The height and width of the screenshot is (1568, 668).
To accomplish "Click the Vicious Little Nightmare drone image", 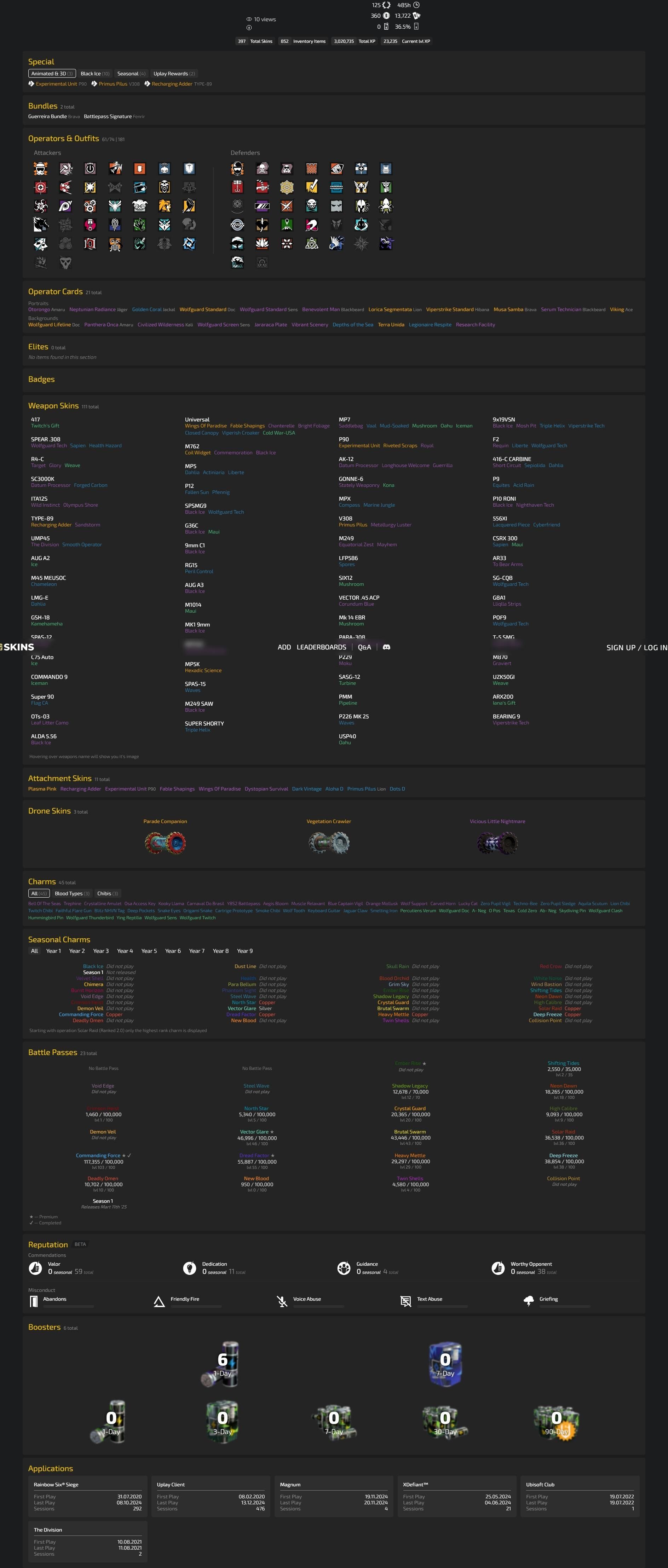I will (x=497, y=843).
